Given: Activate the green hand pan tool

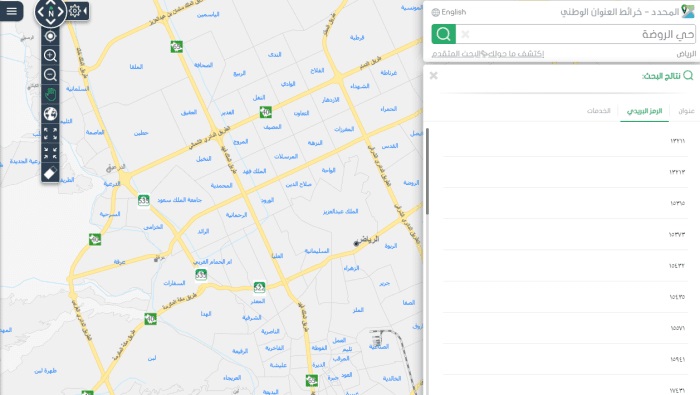Looking at the screenshot, I should point(50,94).
